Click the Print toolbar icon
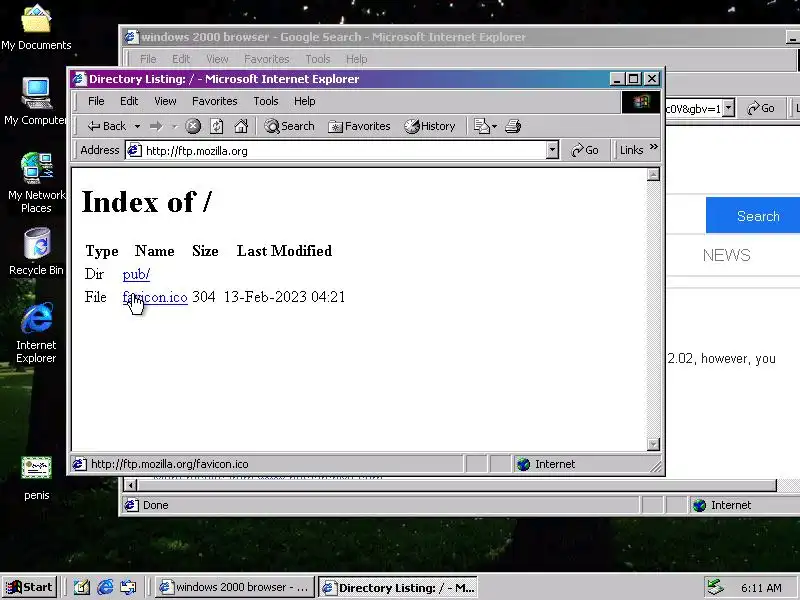This screenshot has width=800, height=600. coord(513,126)
